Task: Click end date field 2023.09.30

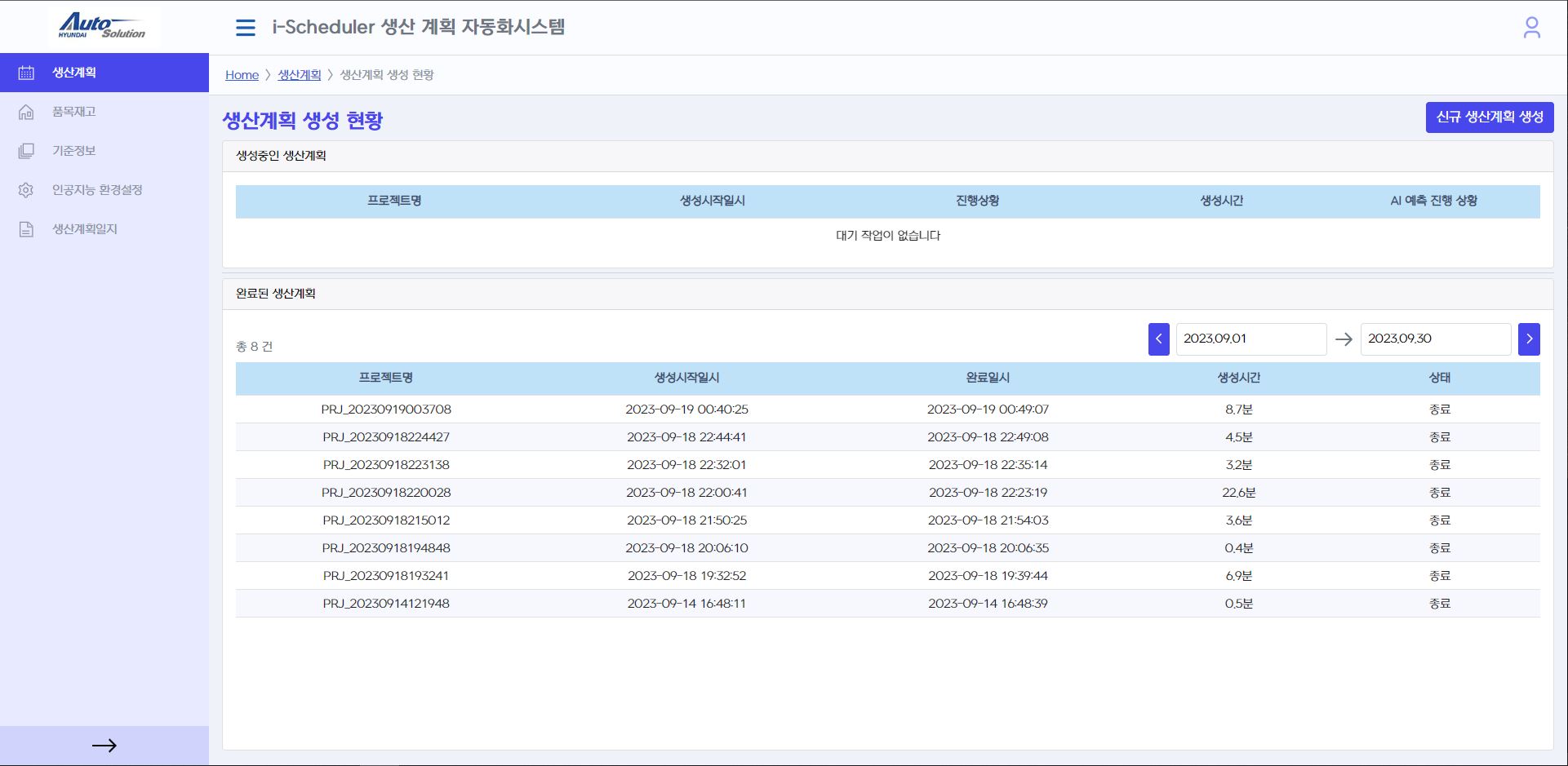Action: point(1435,339)
